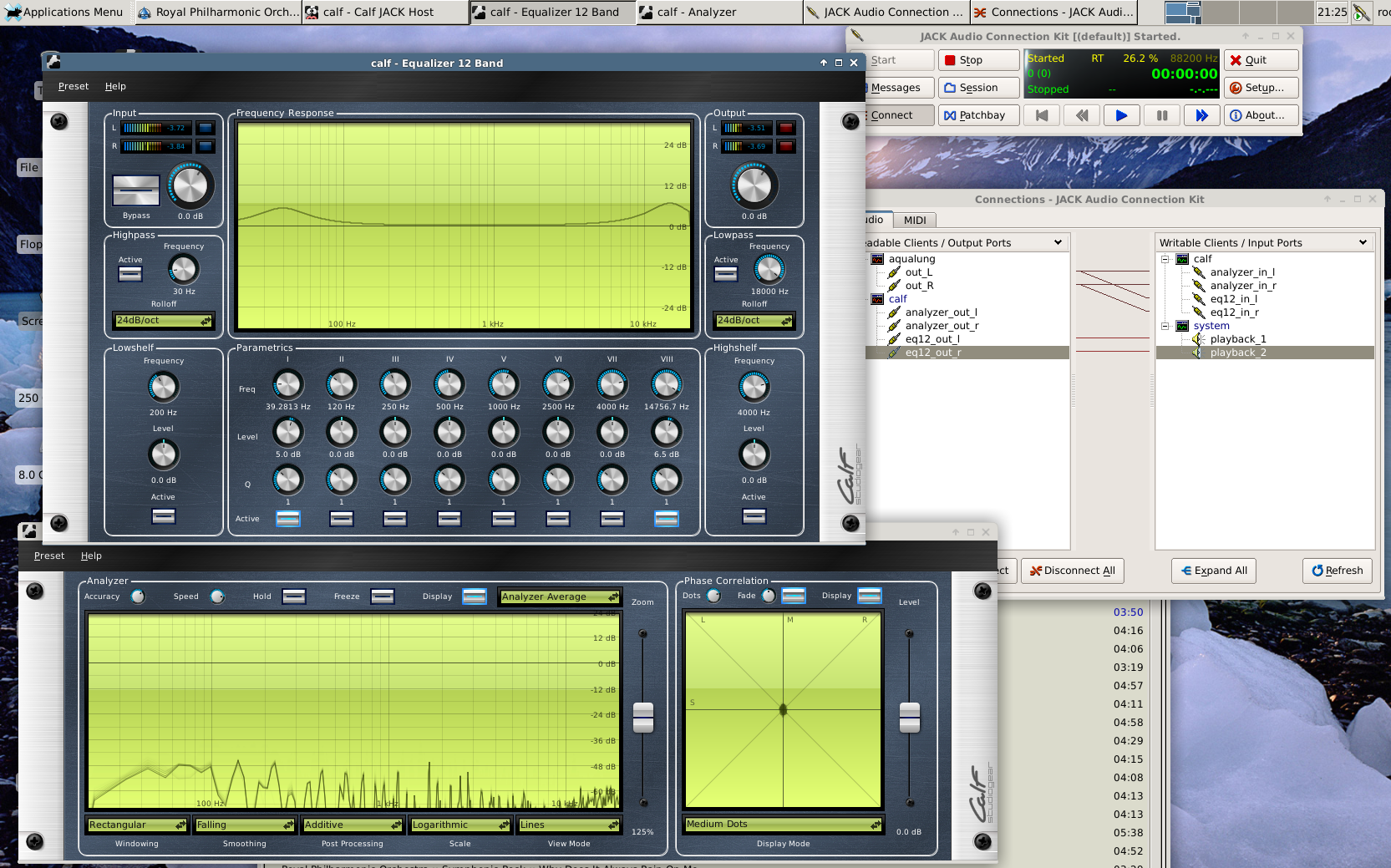Open JACK Setup dialog

tap(1261, 88)
